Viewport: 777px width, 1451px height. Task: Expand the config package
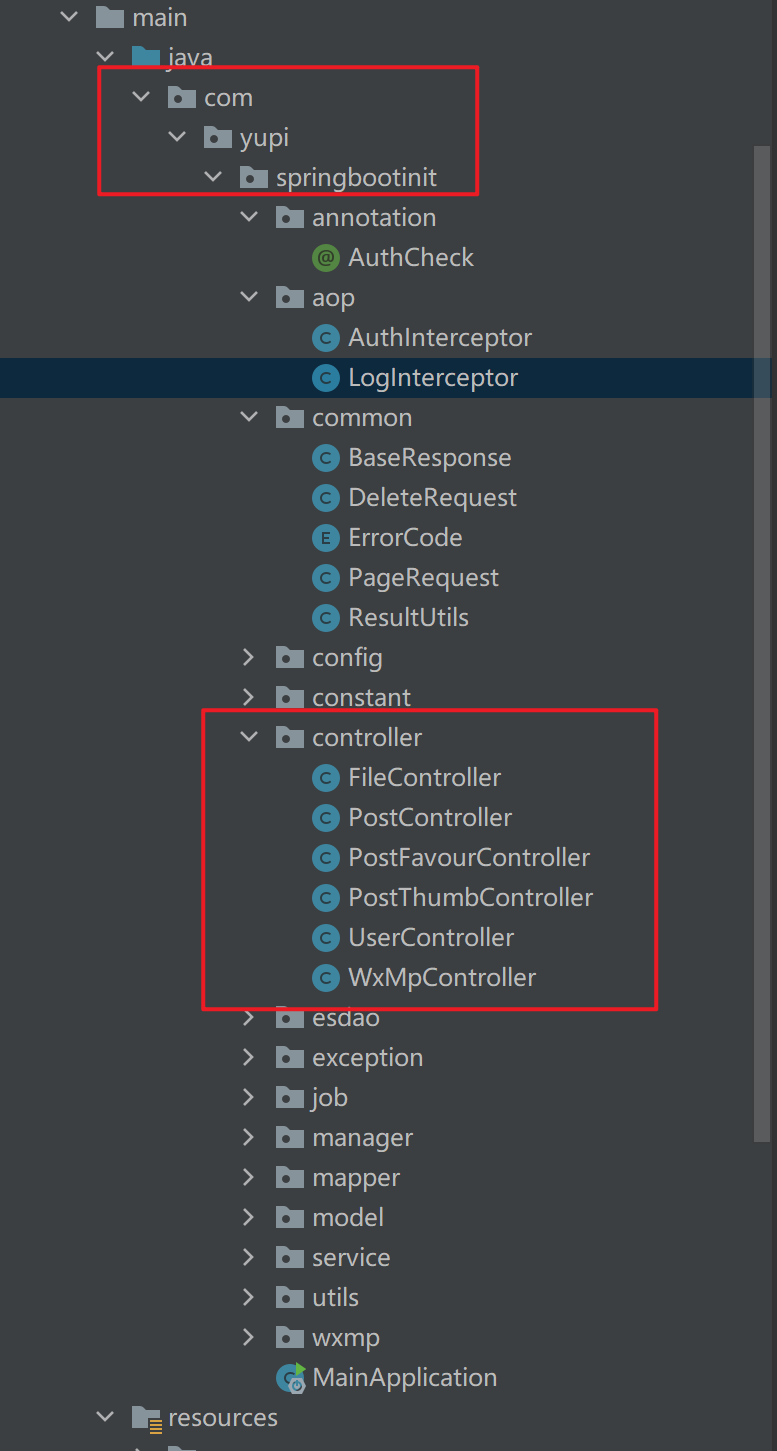coord(249,658)
